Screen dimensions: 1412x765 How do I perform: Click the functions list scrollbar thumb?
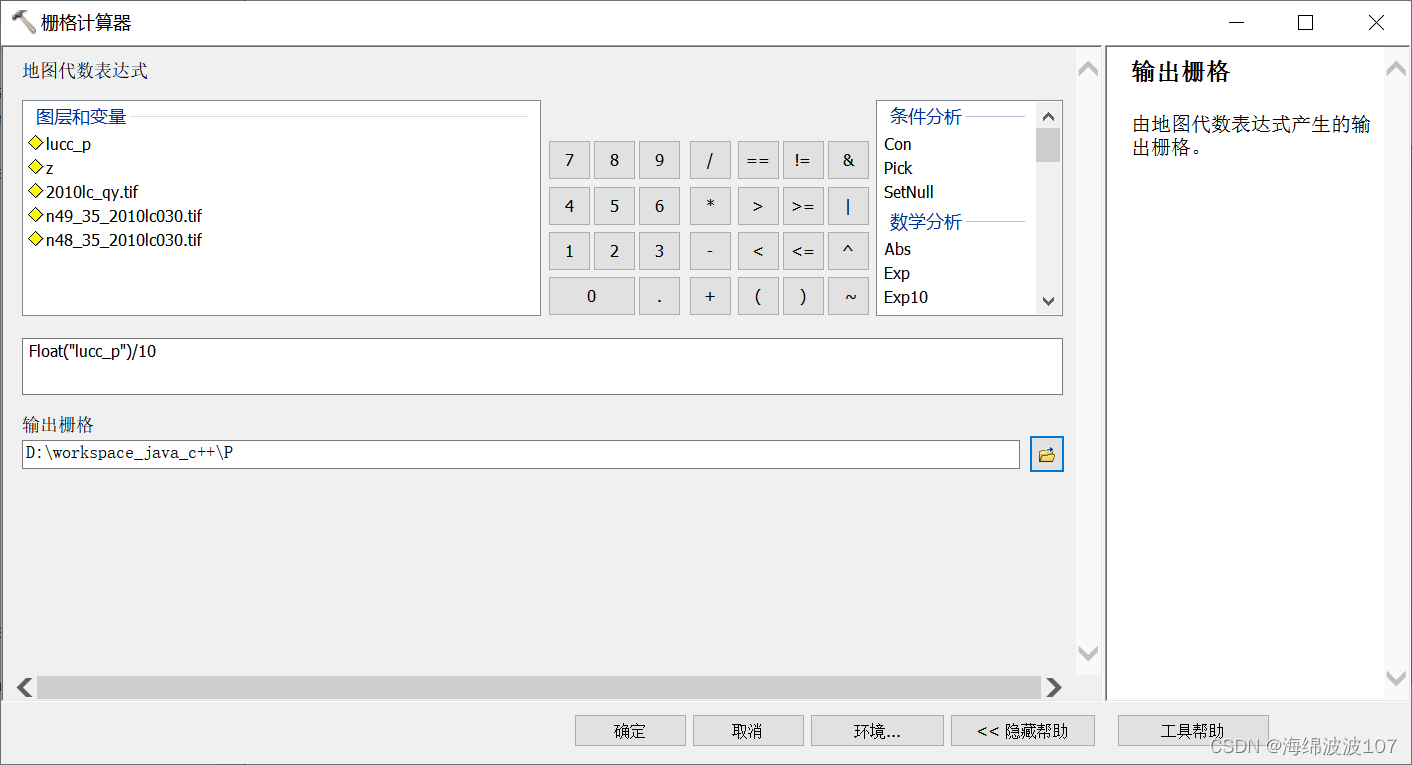pos(1048,145)
